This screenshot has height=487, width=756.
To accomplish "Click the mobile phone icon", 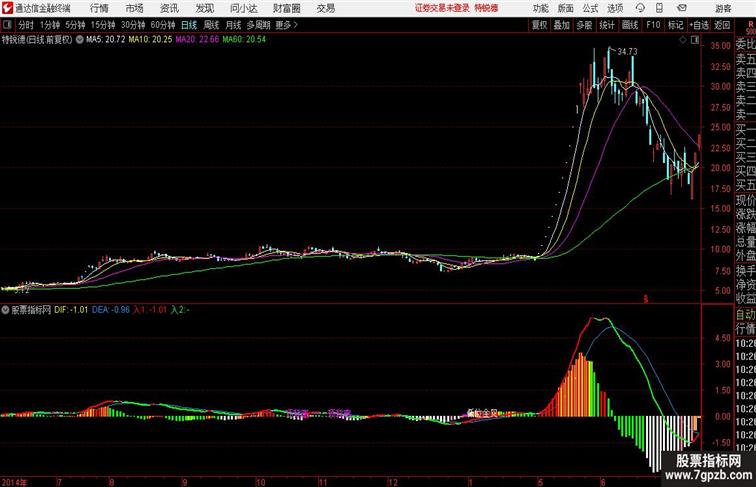I will [x=659, y=8].
